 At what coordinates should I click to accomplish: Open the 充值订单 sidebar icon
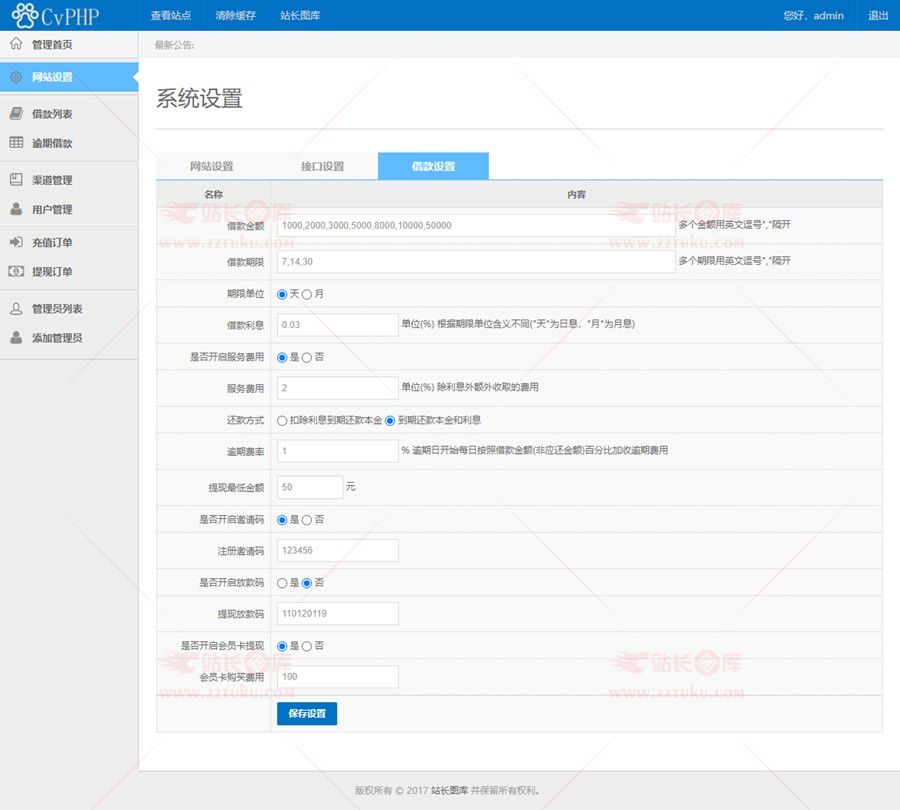(x=16, y=242)
